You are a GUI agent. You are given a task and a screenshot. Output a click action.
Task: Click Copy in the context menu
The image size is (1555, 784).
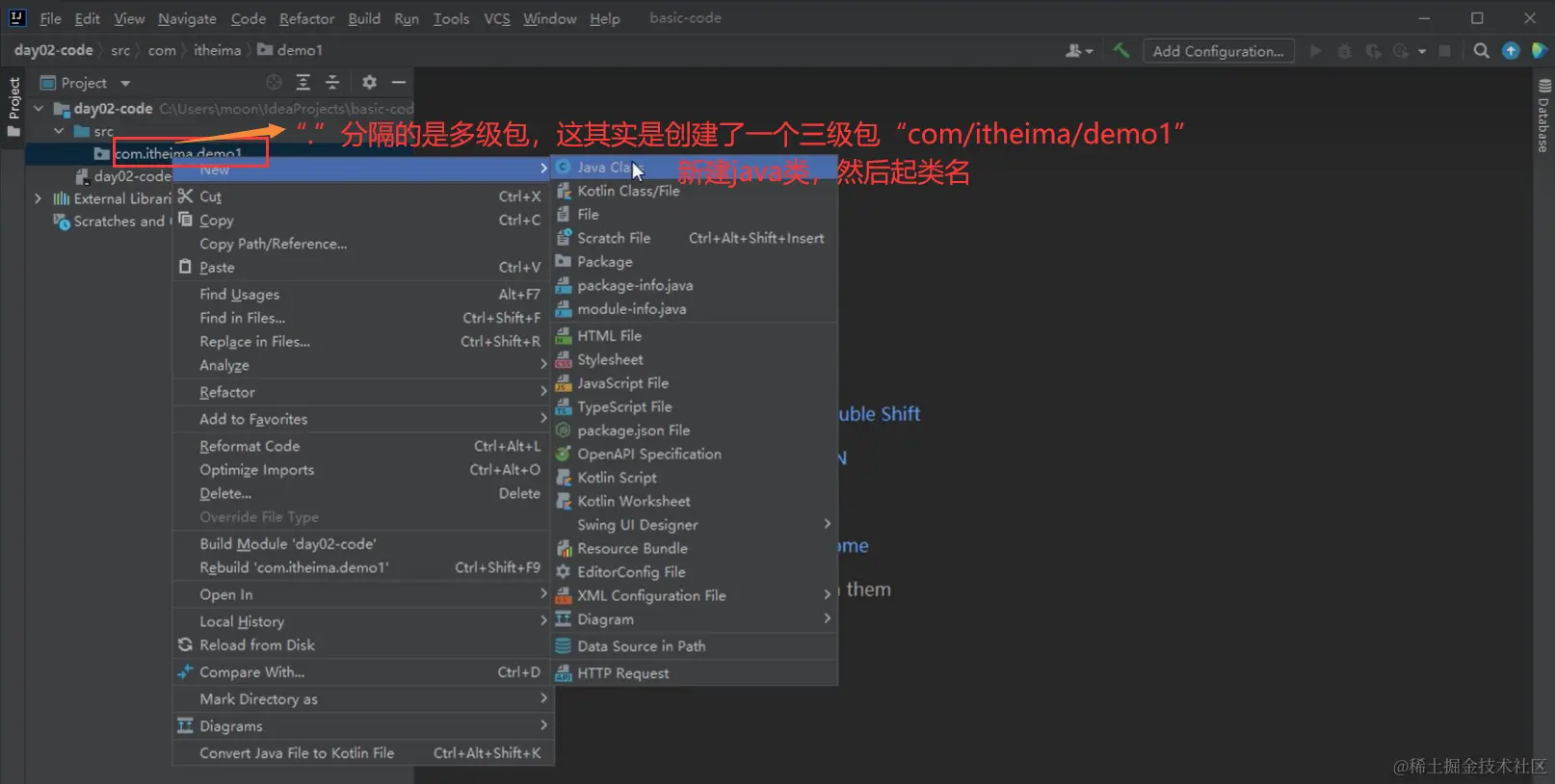click(x=363, y=221)
